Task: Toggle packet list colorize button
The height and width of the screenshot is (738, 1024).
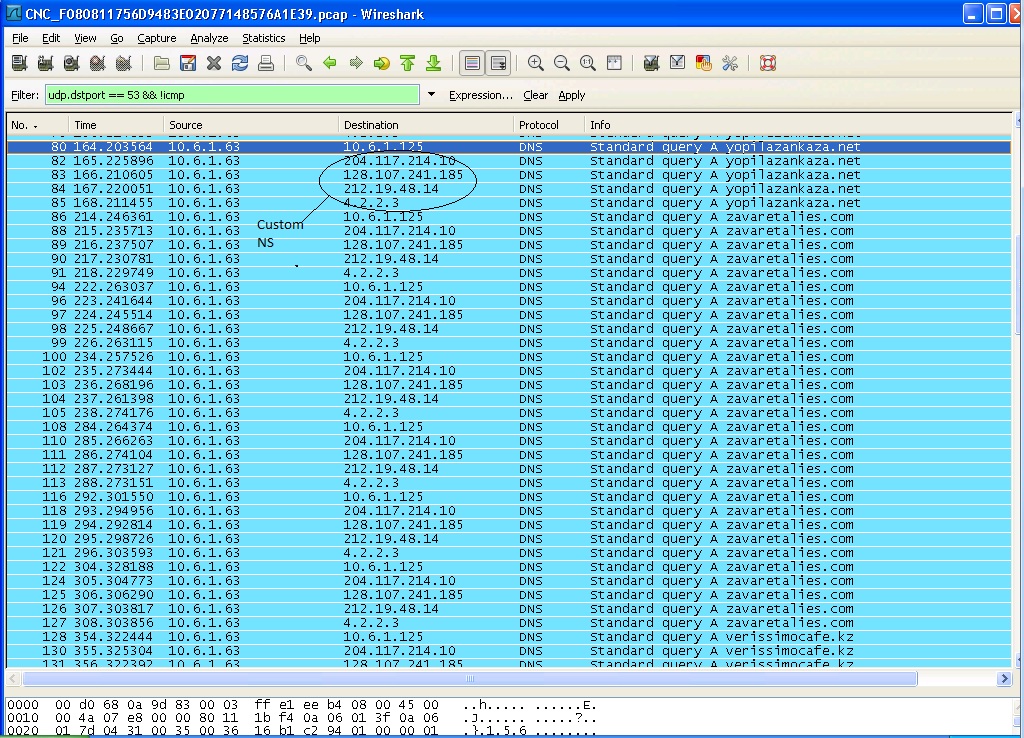Action: [472, 63]
